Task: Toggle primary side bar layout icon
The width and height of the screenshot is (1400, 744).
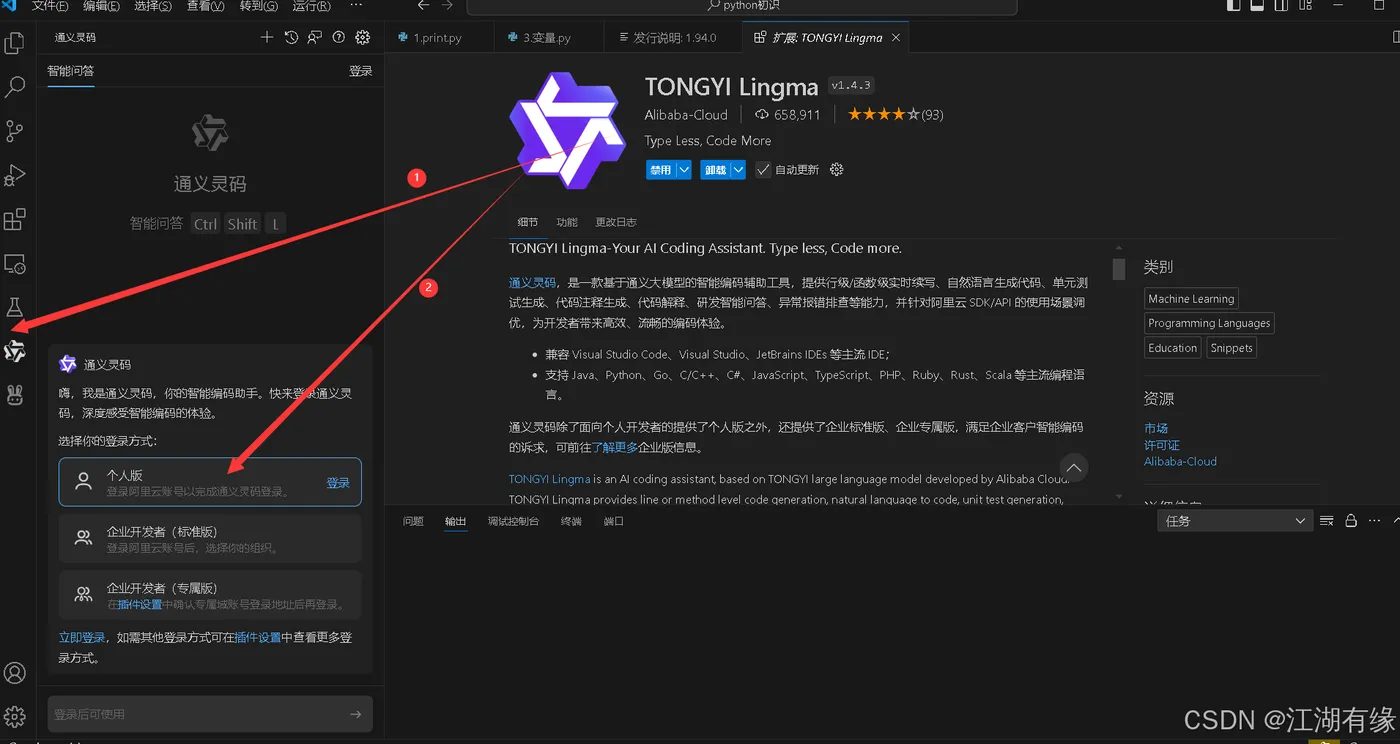Action: coord(1233,6)
